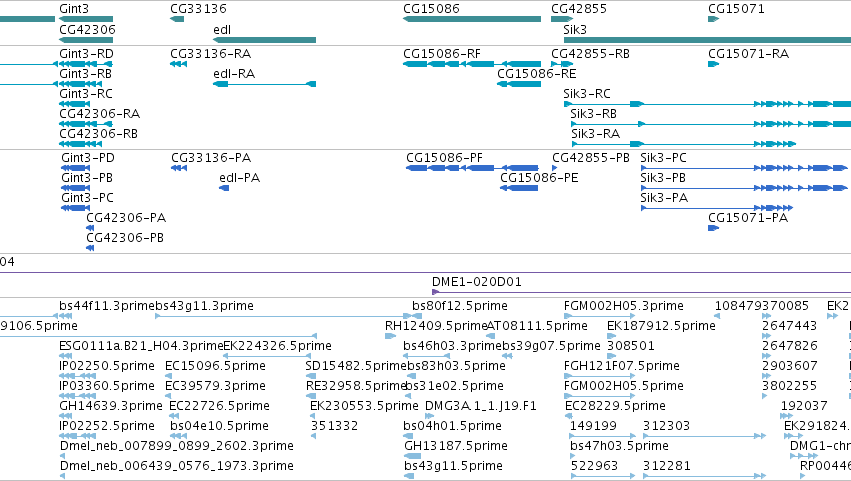Click the IP02250.5prime EST label
The width and height of the screenshot is (851, 481).
pyautogui.click(x=107, y=366)
